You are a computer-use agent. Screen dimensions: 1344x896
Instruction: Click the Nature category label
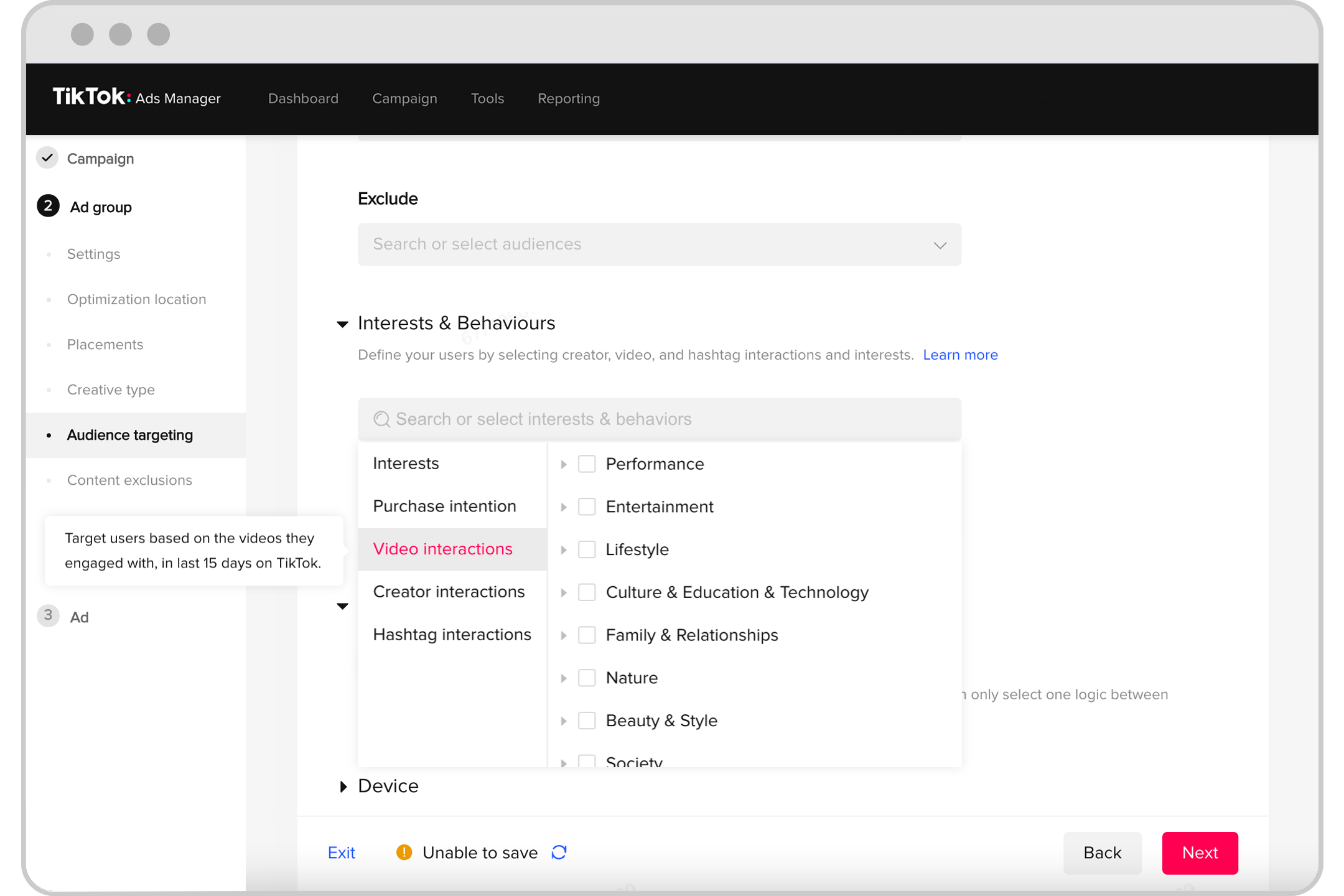pyautogui.click(x=632, y=678)
